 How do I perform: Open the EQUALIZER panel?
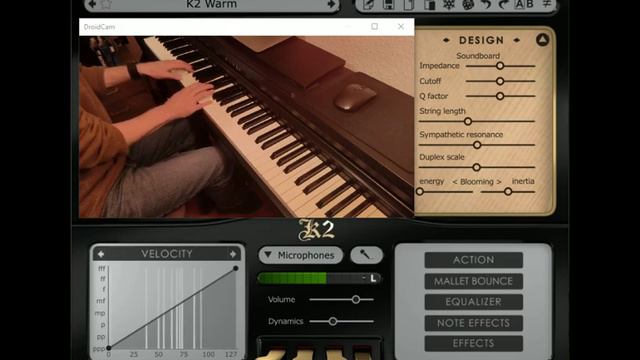click(473, 302)
